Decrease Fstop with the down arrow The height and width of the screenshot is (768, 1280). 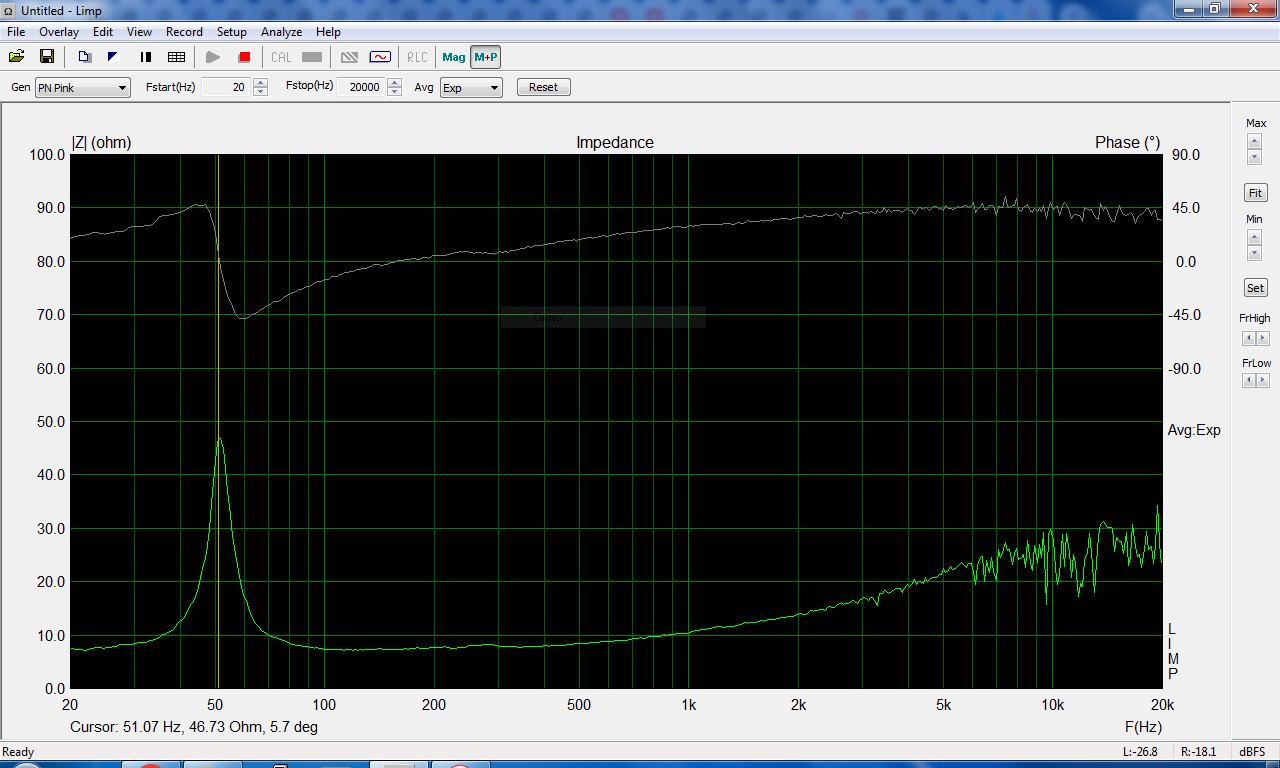tap(395, 92)
